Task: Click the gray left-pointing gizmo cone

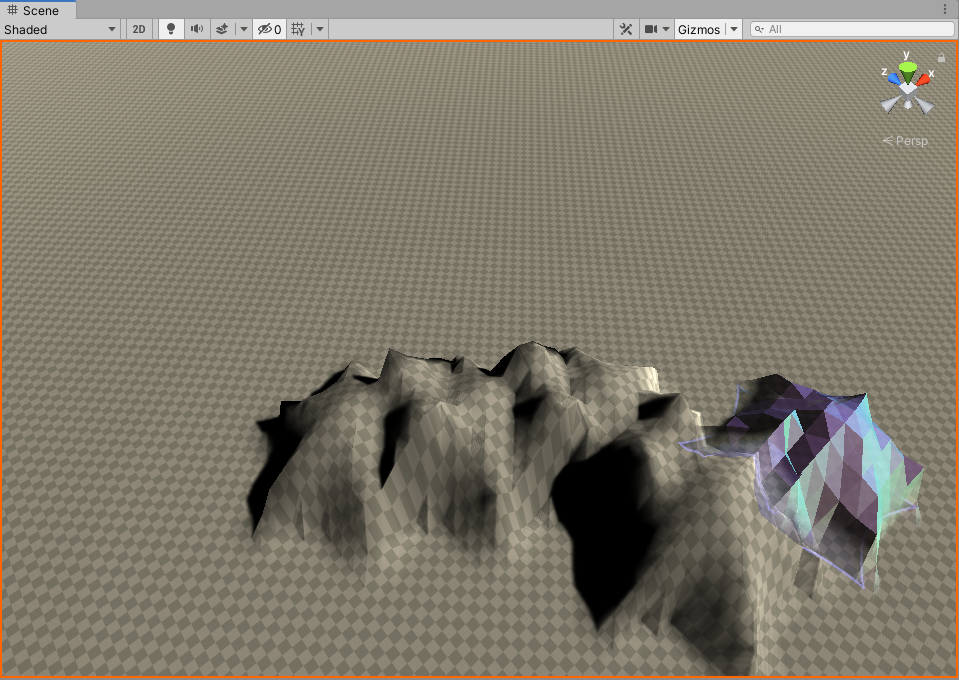Action: [x=890, y=105]
